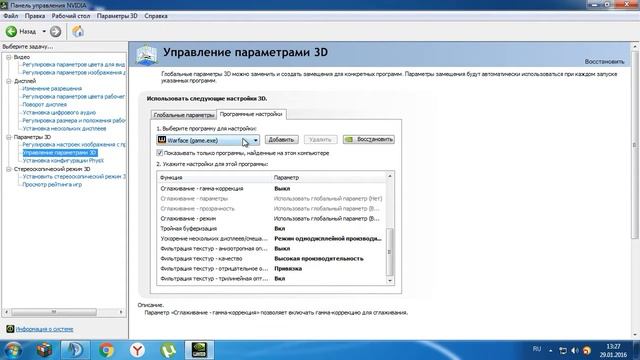Screen dimensions: 640x360
Task: Select Фильтрация текстур - трилинейная row
Action: coord(271,279)
